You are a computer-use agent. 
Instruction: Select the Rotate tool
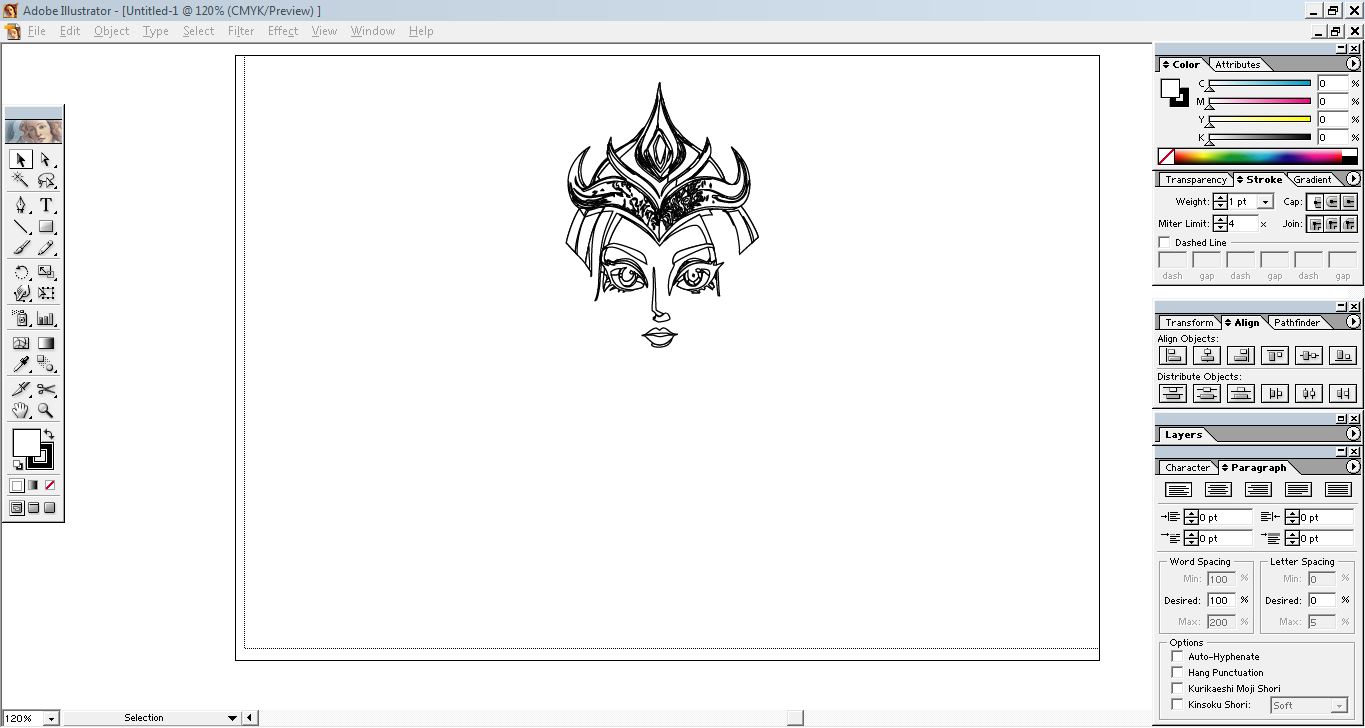20,272
